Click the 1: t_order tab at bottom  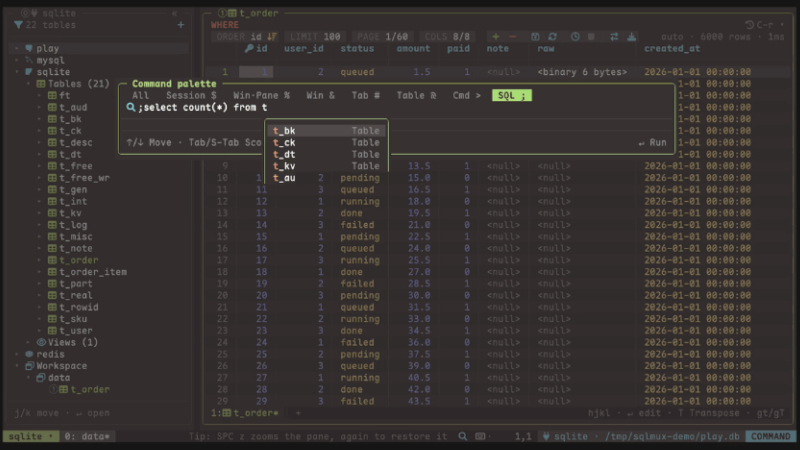point(245,413)
